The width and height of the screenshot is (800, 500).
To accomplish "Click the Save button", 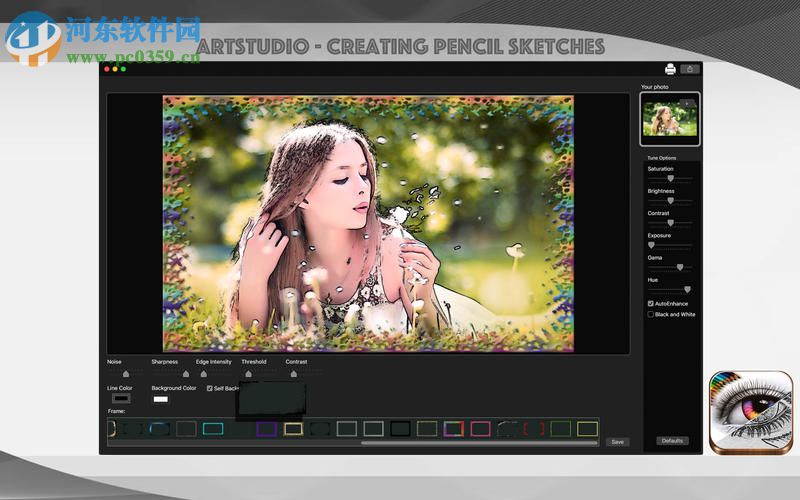I will 617,442.
